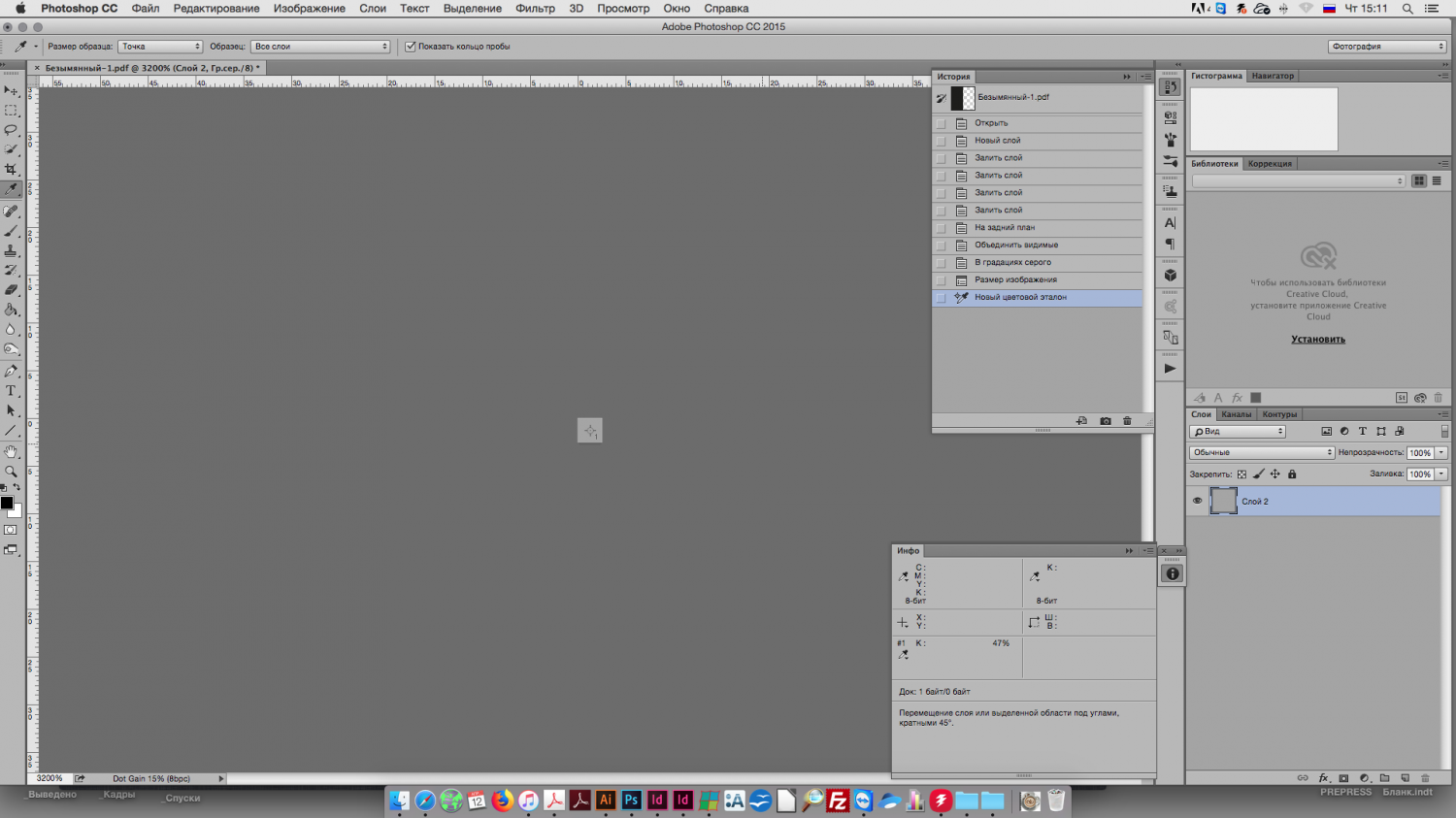Select the Zoom tool
Viewport: 1456px width, 818px height.
coord(12,472)
